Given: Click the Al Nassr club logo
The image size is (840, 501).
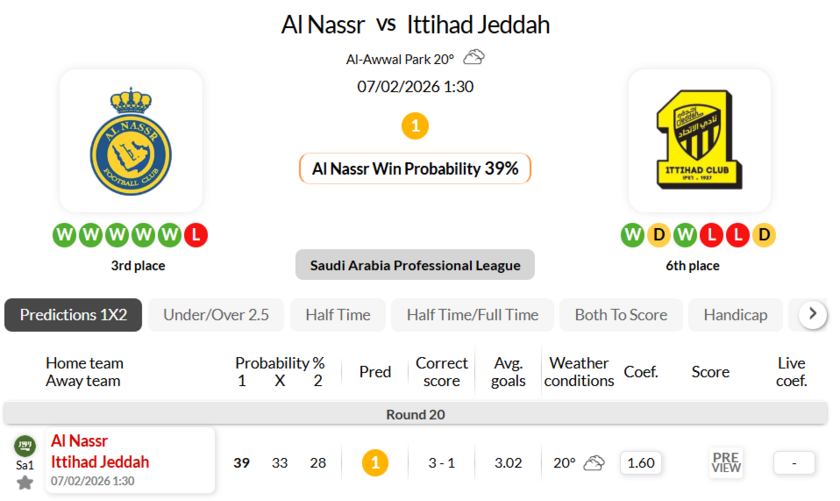Looking at the screenshot, I should coord(131,143).
